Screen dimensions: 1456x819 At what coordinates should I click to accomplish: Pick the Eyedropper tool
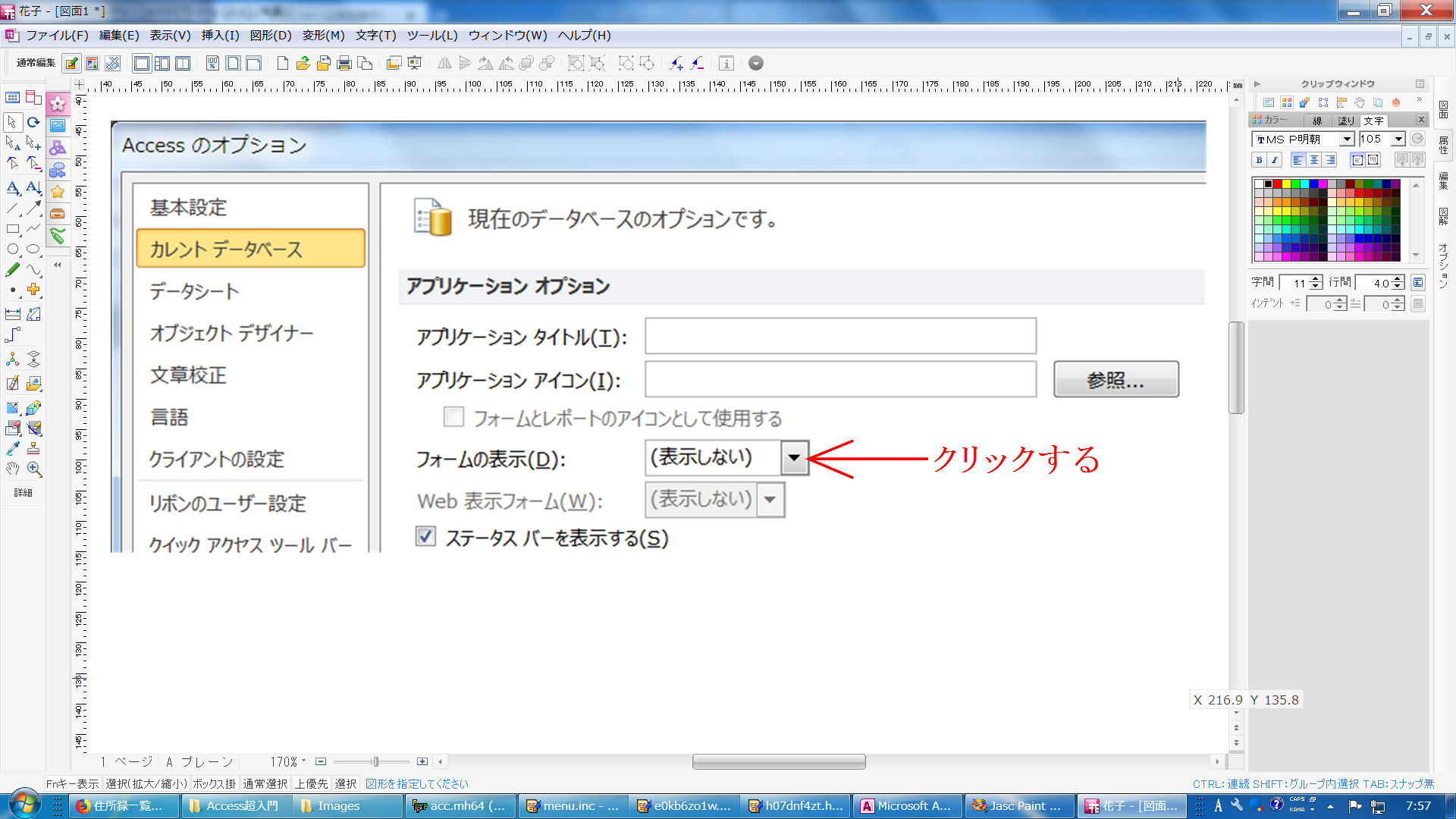click(13, 449)
